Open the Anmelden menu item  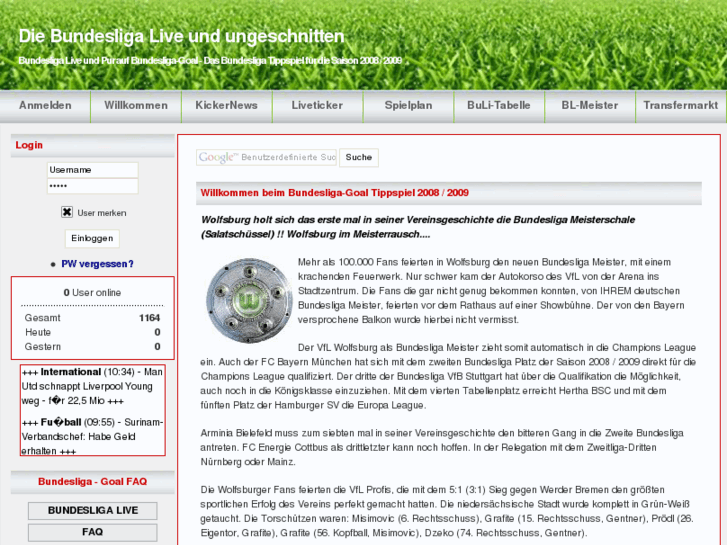(x=45, y=106)
